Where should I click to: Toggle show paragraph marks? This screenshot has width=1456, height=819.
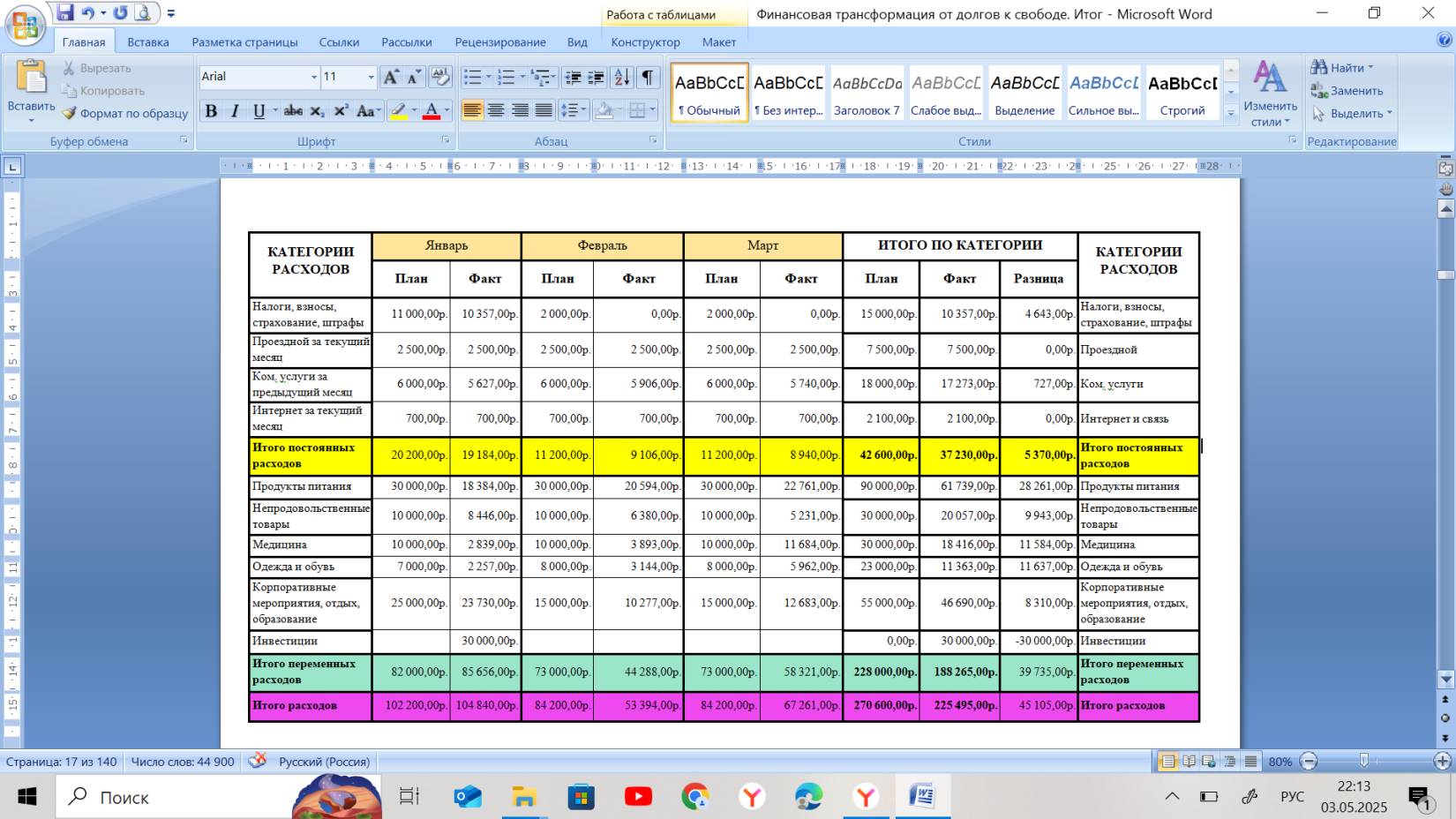pos(649,78)
